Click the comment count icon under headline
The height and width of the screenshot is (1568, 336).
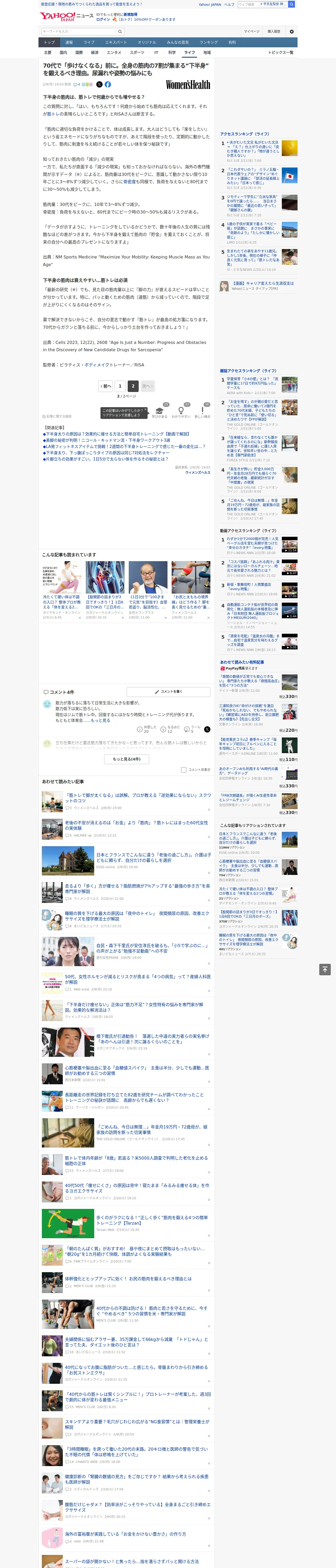(77, 85)
